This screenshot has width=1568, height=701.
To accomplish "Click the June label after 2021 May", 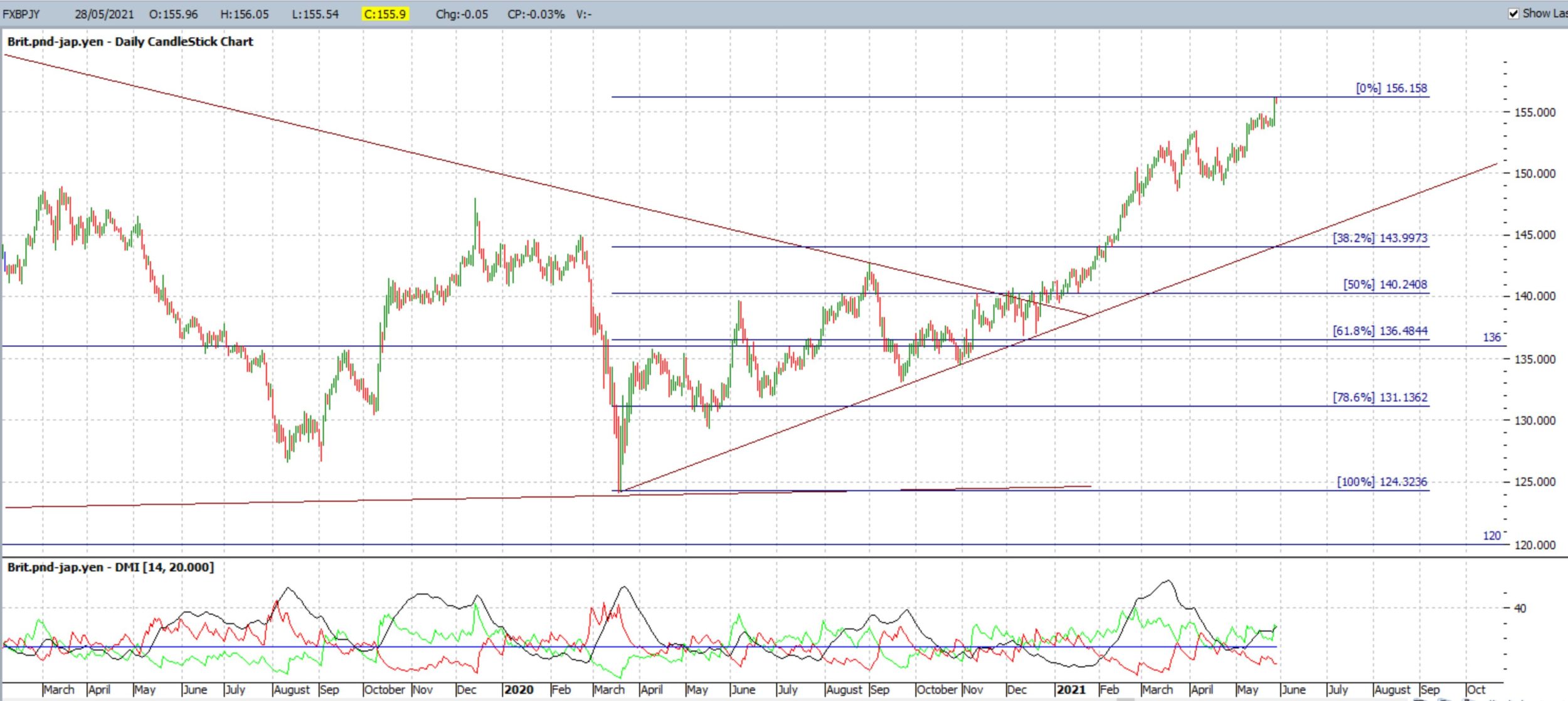I will (x=1293, y=690).
